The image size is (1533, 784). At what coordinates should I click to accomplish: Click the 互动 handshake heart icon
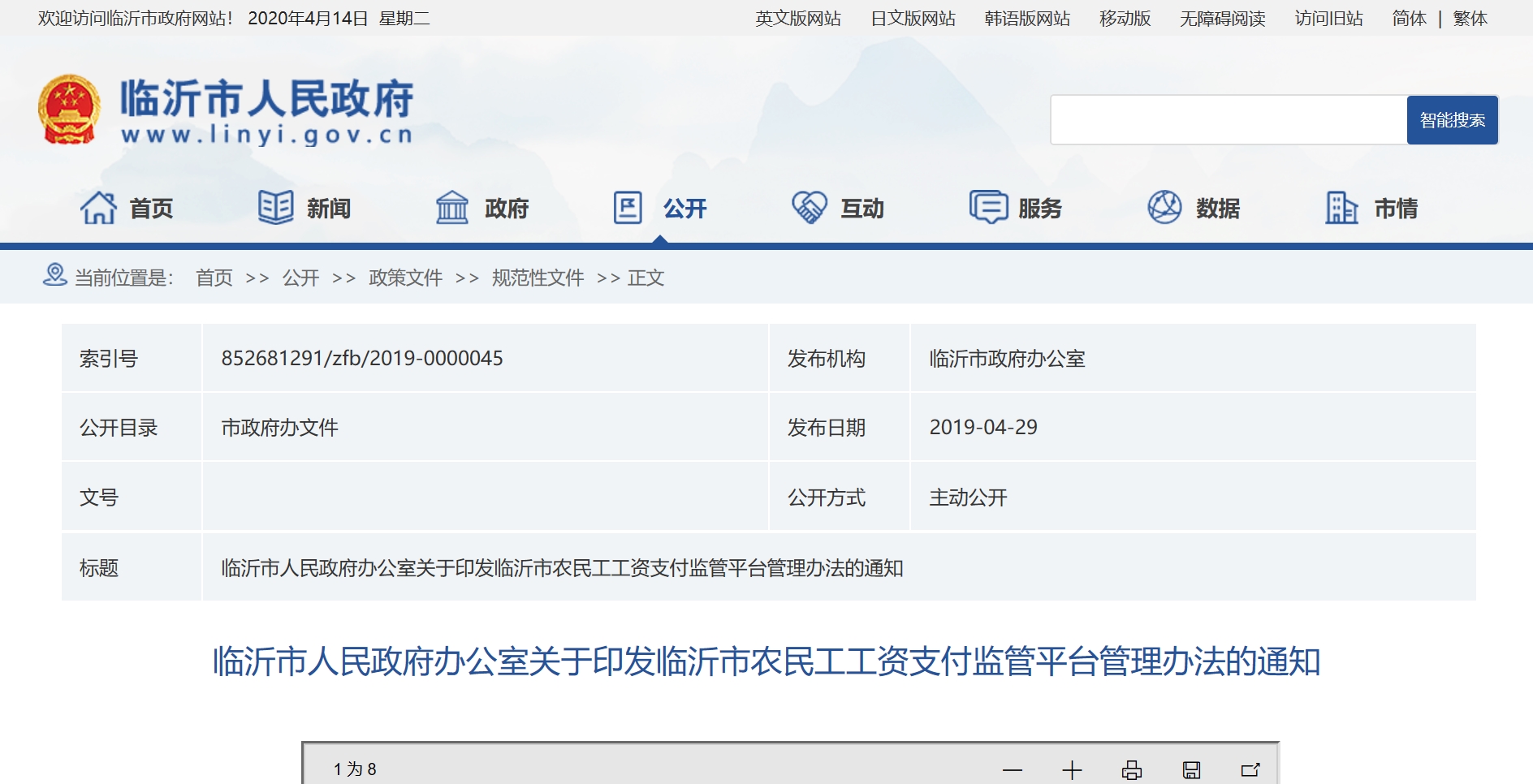coord(810,208)
